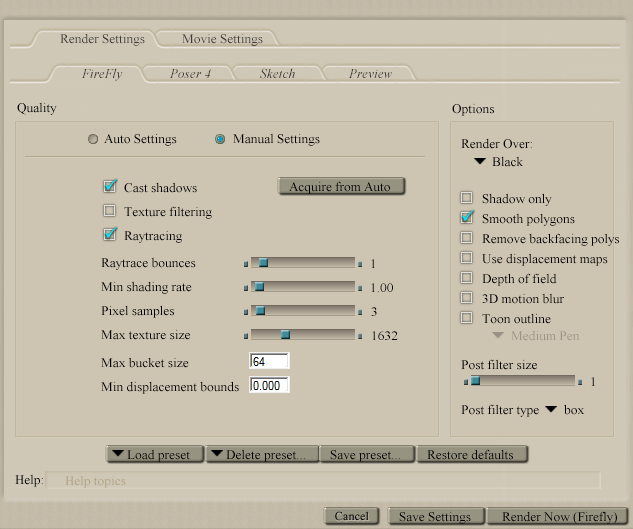Switch to the Preview tab

click(x=370, y=73)
